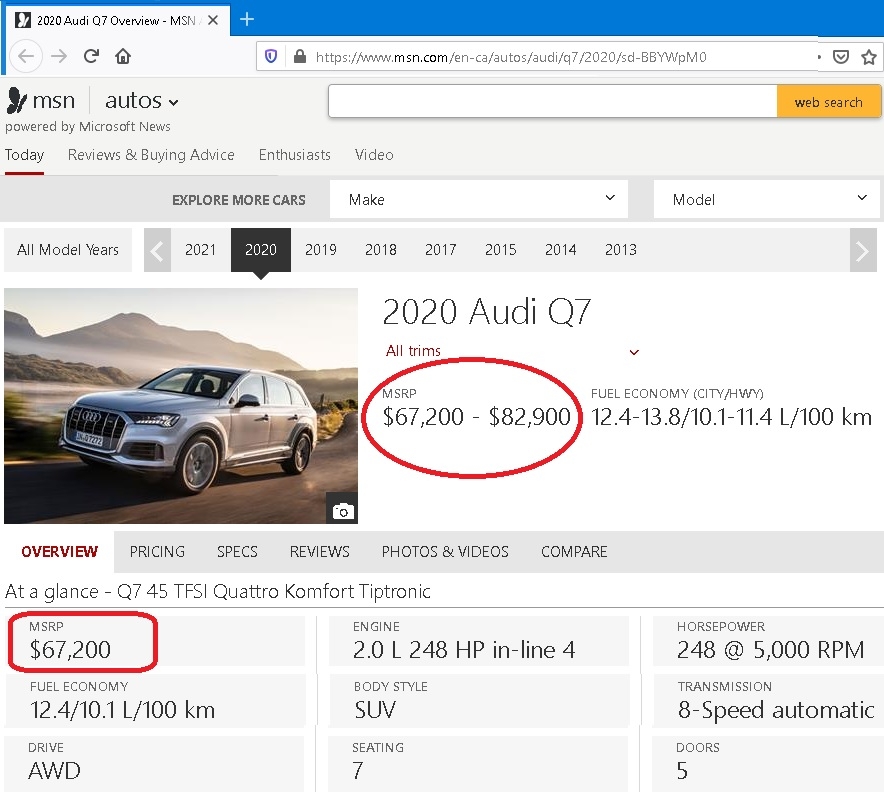The height and width of the screenshot is (792, 884).
Task: Click the 12.4/10.1 L/100 km fuel value
Action: click(122, 710)
